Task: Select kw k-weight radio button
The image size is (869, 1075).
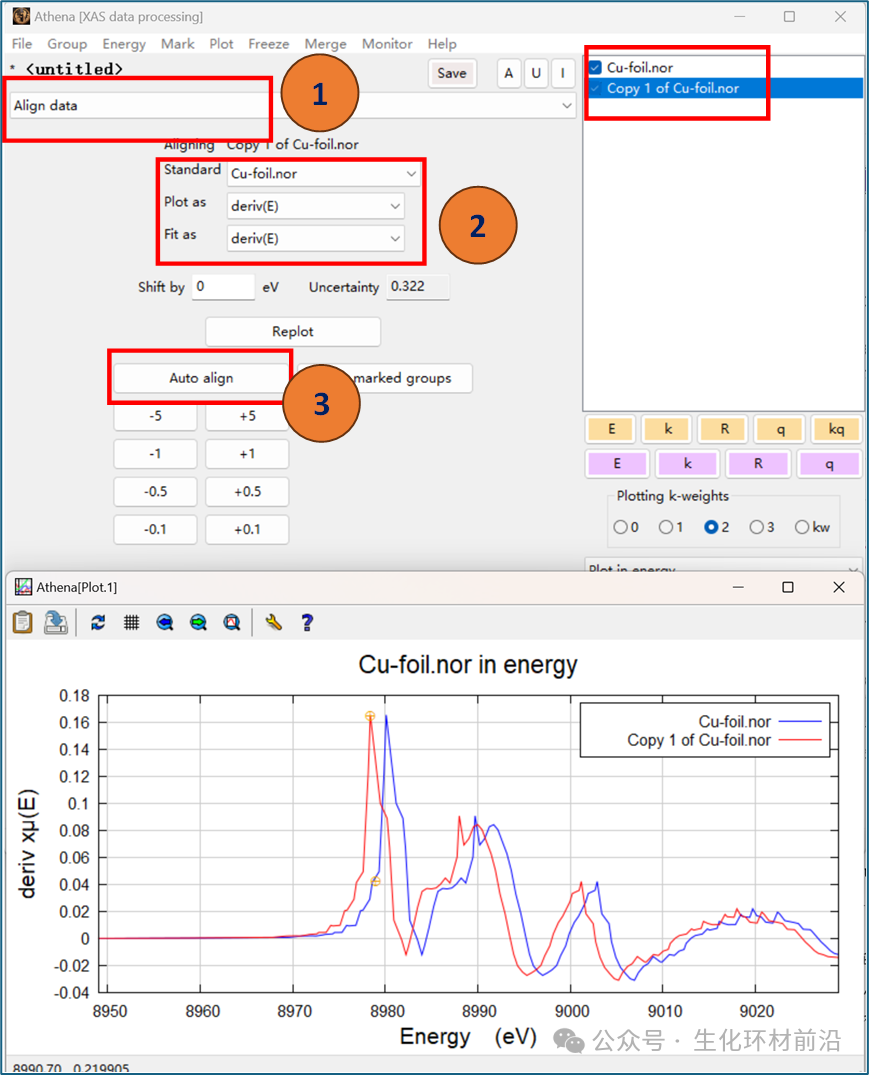Action: pyautogui.click(x=801, y=527)
